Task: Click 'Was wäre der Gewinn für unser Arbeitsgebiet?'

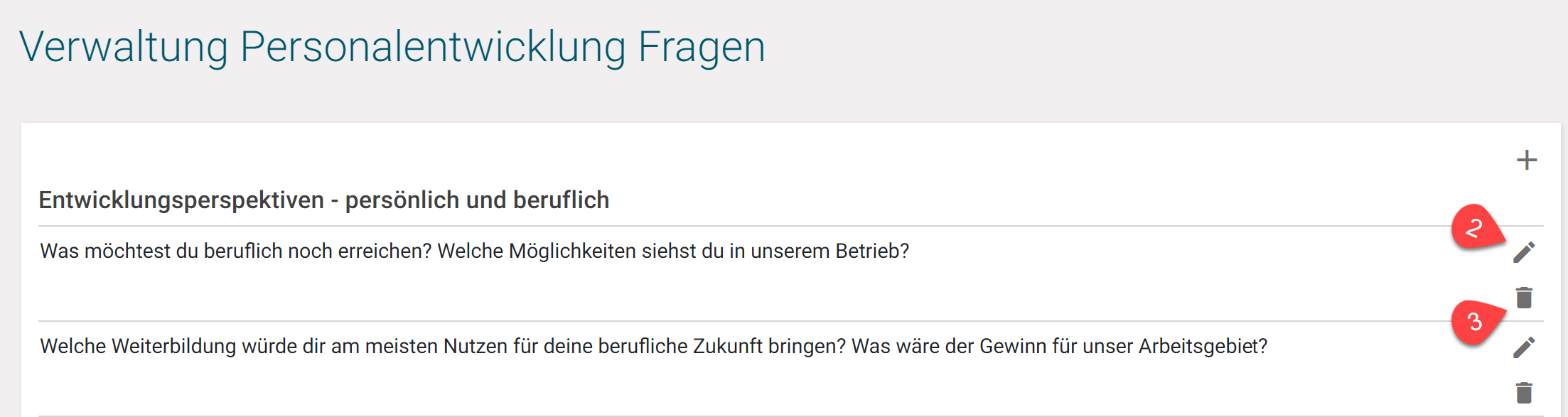Action: pyautogui.click(x=1059, y=347)
